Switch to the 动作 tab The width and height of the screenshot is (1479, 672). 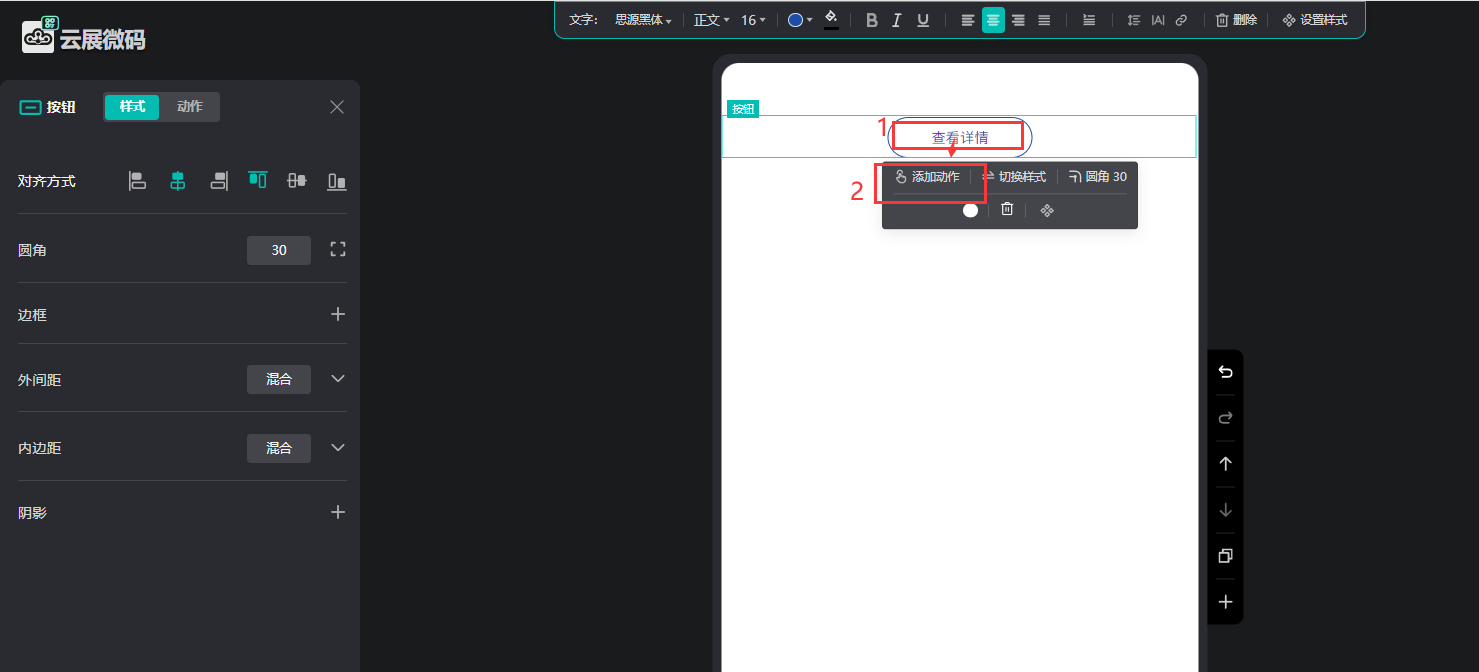pos(189,107)
